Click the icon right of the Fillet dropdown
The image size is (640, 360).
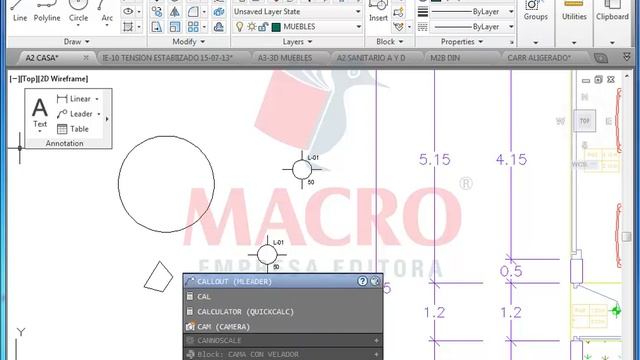(219, 11)
